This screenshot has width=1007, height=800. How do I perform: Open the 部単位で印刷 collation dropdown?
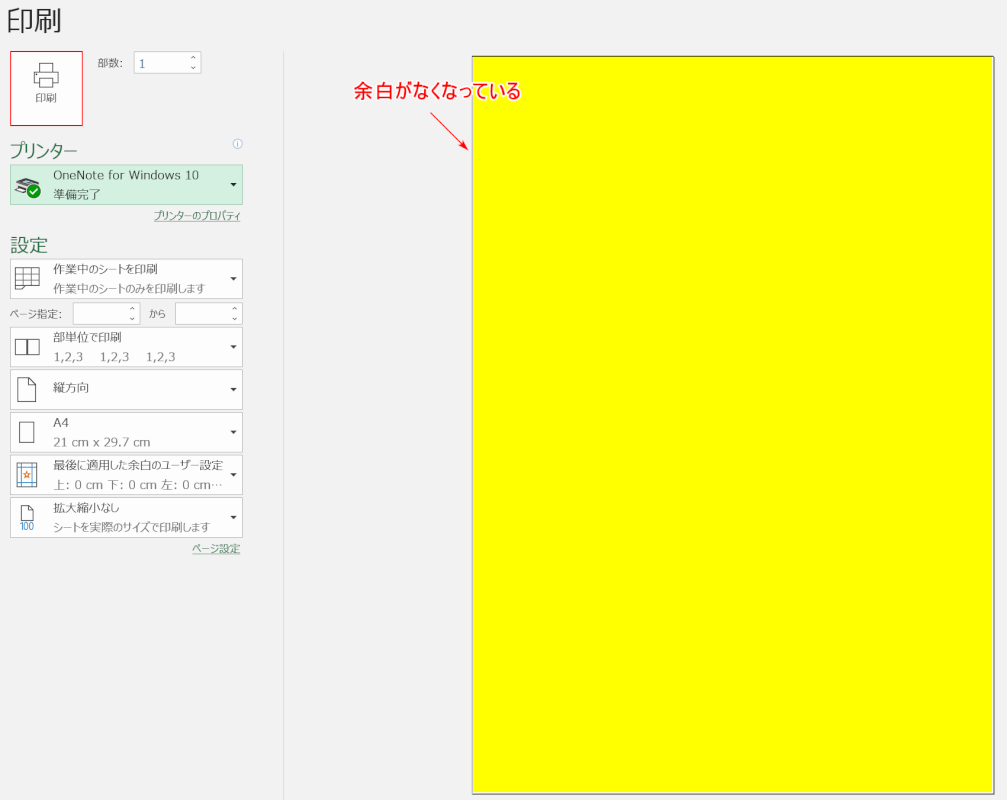[x=127, y=347]
